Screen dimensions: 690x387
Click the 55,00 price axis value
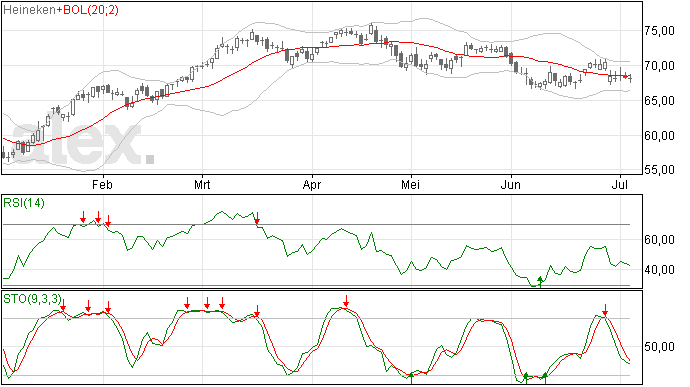659,170
